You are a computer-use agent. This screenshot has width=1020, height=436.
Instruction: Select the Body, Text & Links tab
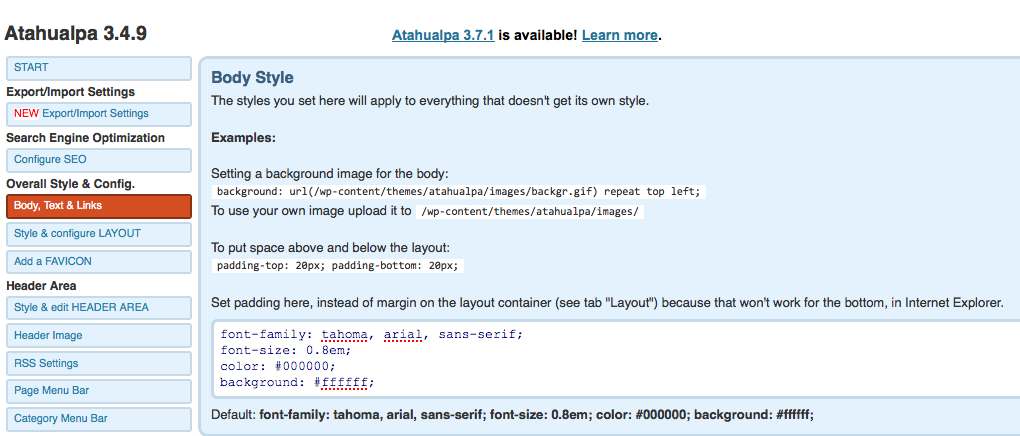coord(99,206)
